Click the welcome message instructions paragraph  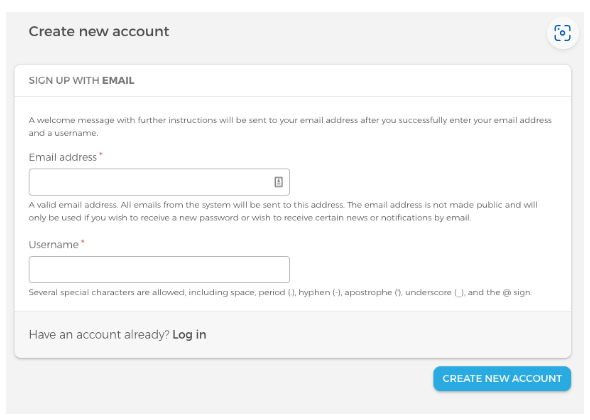(x=290, y=126)
